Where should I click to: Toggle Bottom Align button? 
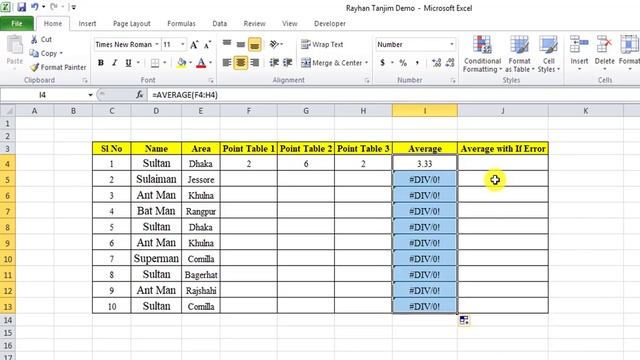click(255, 44)
